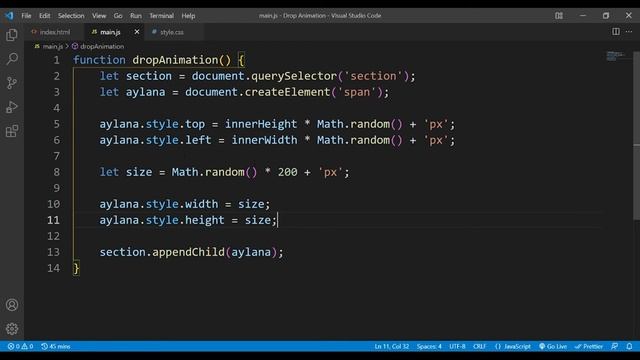Select the main.js tab
The height and width of the screenshot is (360, 640).
click(x=110, y=32)
